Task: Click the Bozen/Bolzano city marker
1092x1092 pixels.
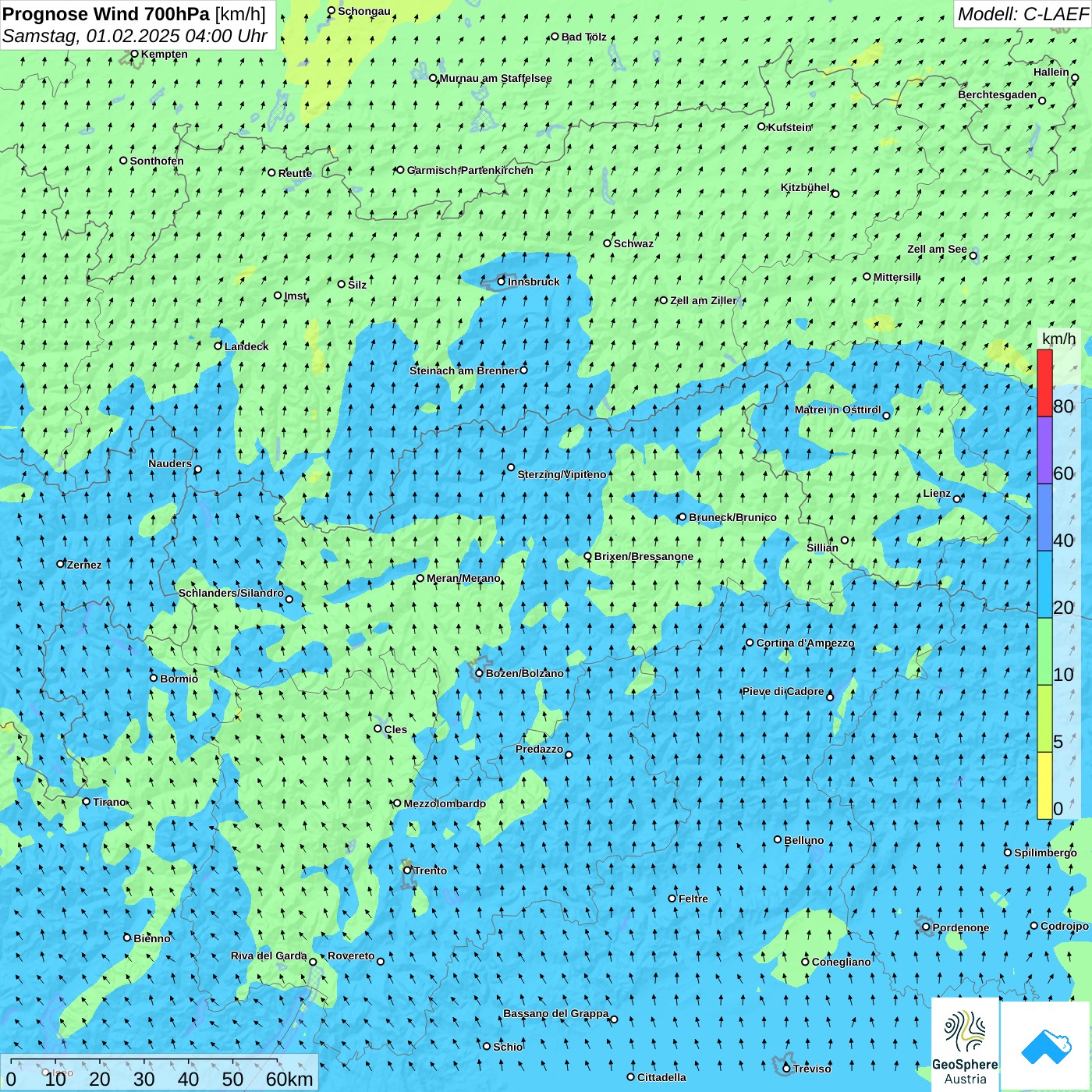Action: [x=479, y=673]
